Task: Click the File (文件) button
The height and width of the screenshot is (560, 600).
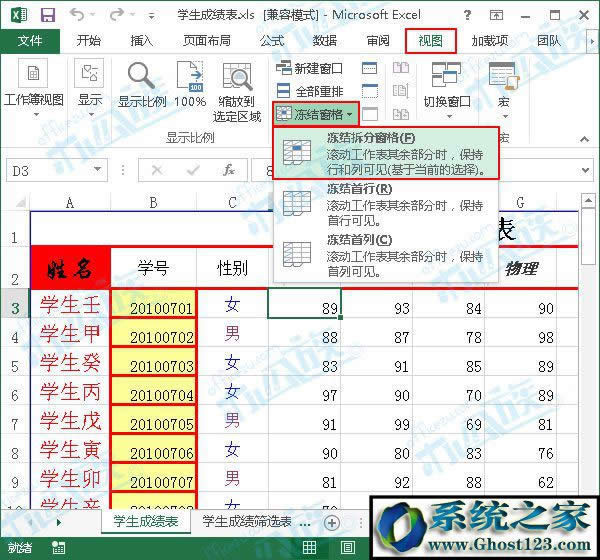Action: (30, 41)
